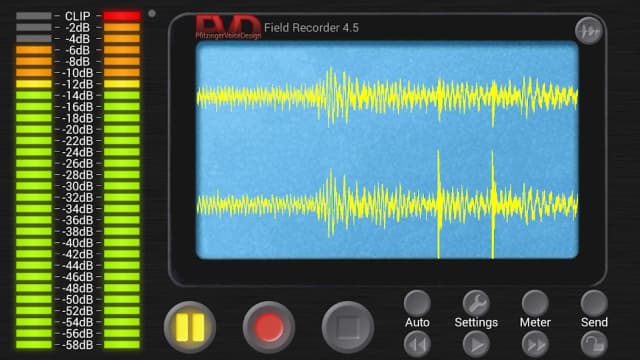Tap the lower channel waveform
This screenshot has width=640, height=360.
click(387, 204)
